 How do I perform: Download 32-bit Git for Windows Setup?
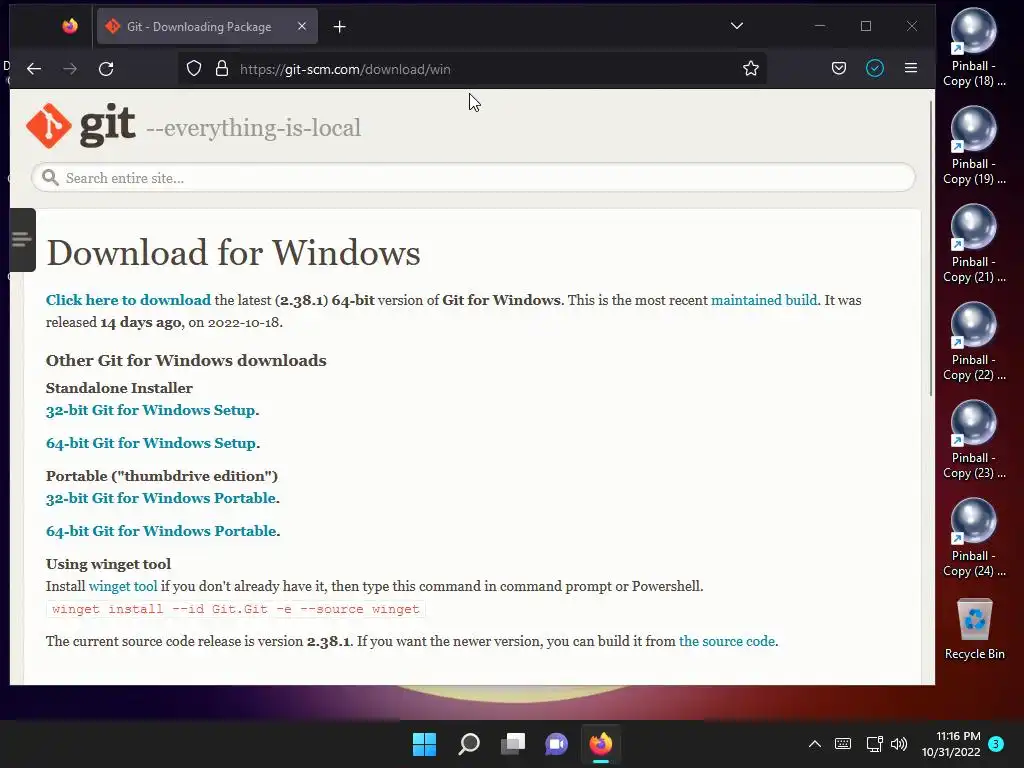tap(150, 410)
